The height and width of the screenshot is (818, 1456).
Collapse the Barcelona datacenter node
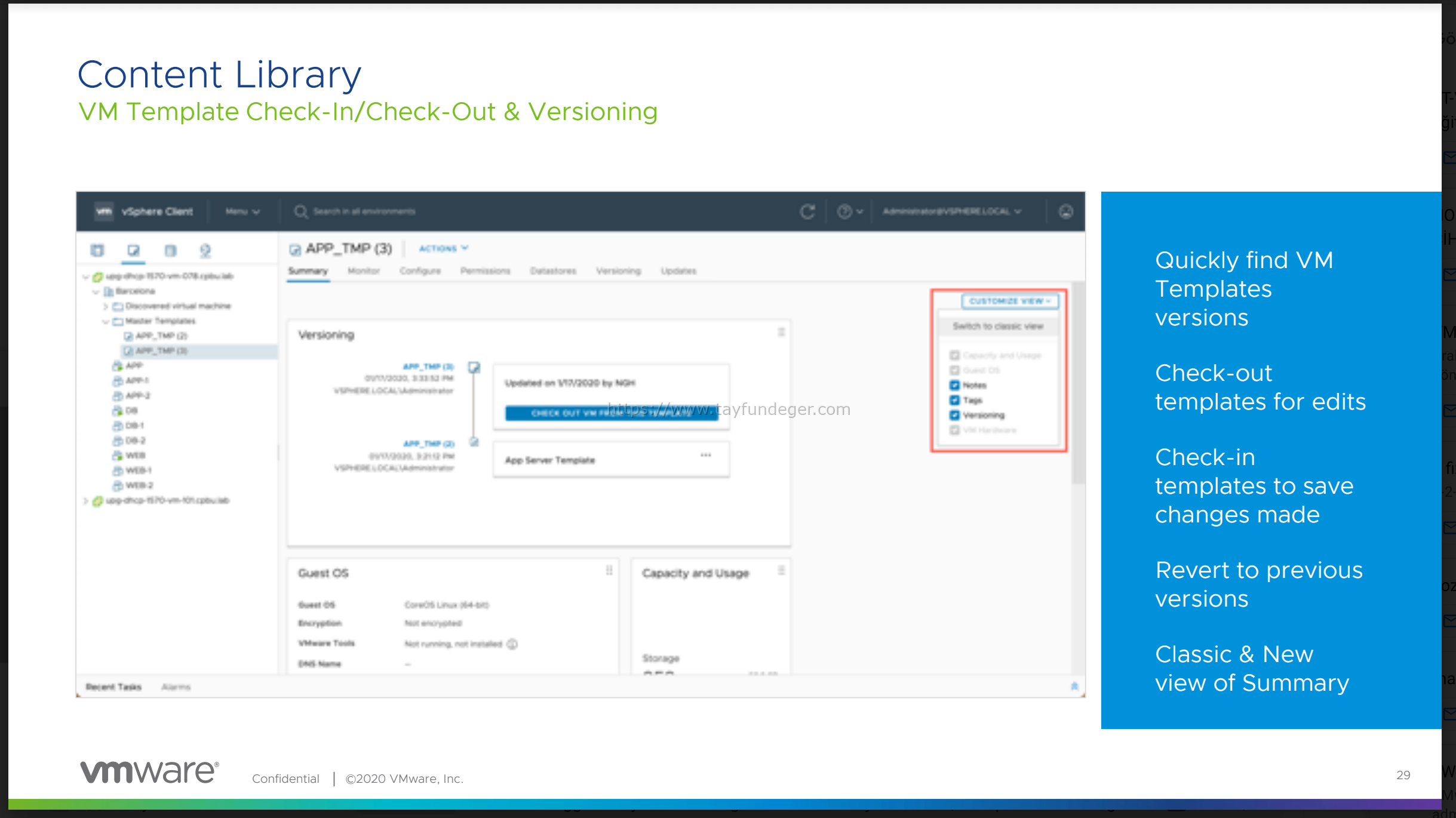(96, 291)
